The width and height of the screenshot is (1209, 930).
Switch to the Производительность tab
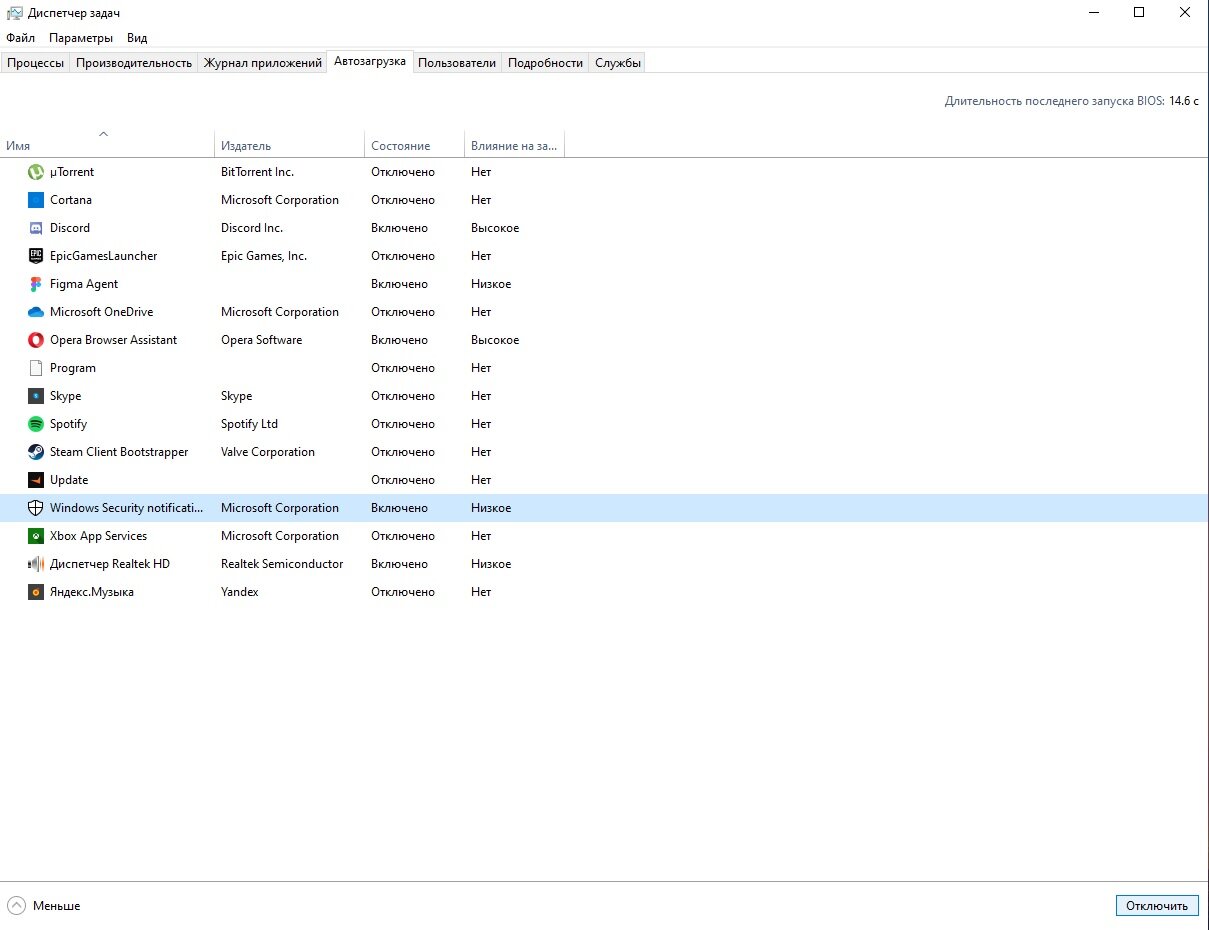[x=134, y=63]
